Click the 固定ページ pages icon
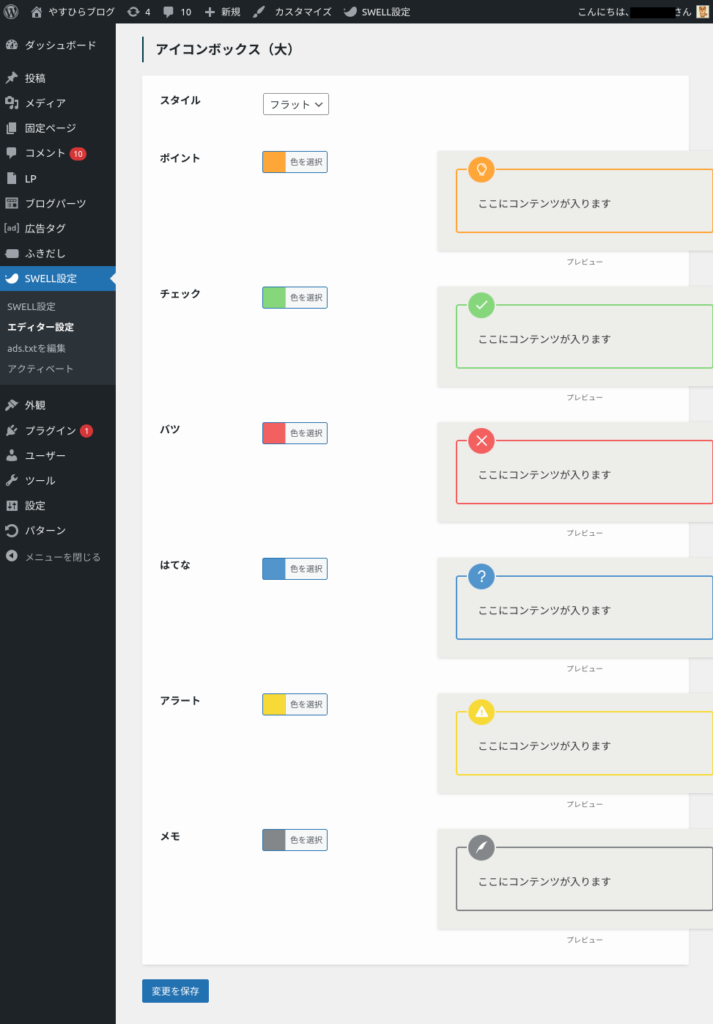Viewport: 713px width, 1024px height. (12, 128)
